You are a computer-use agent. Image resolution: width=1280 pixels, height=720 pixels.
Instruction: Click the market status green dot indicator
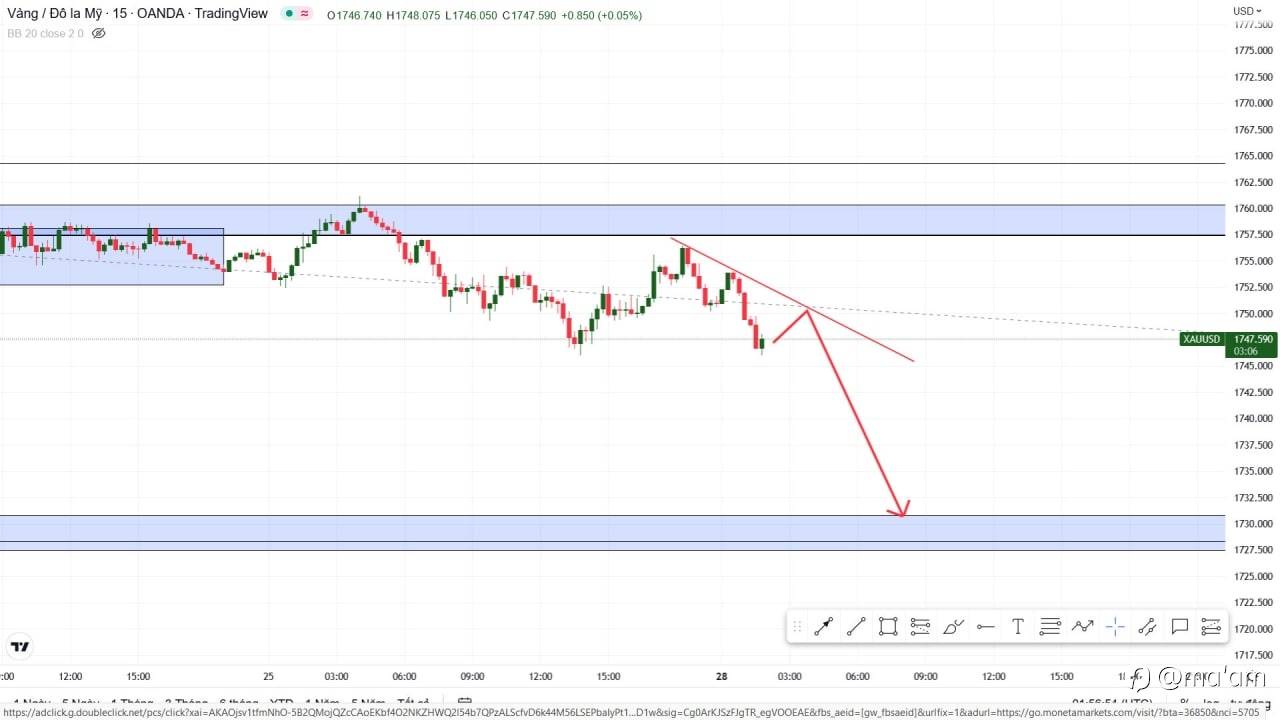[x=288, y=14]
